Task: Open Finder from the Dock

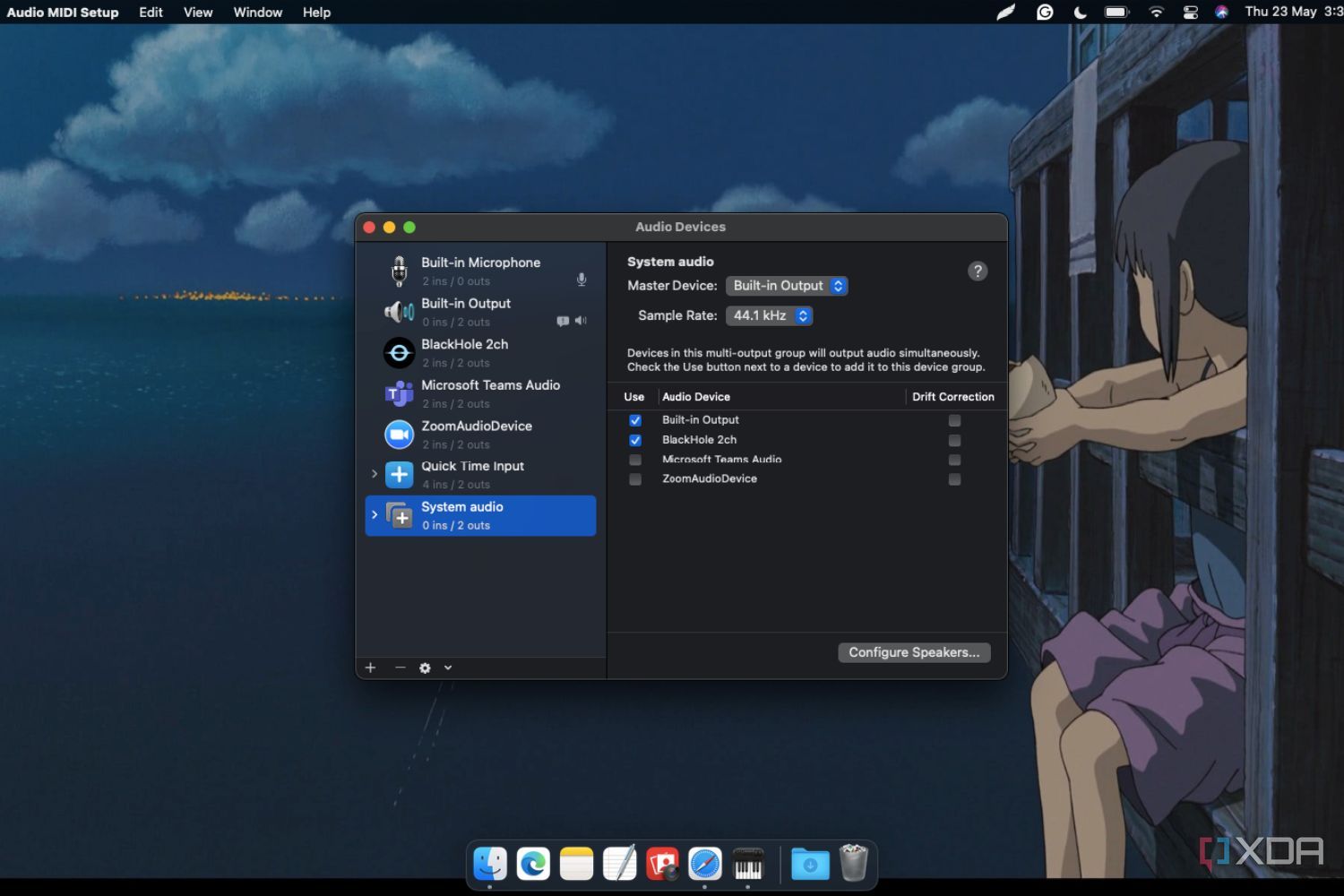Action: (490, 864)
